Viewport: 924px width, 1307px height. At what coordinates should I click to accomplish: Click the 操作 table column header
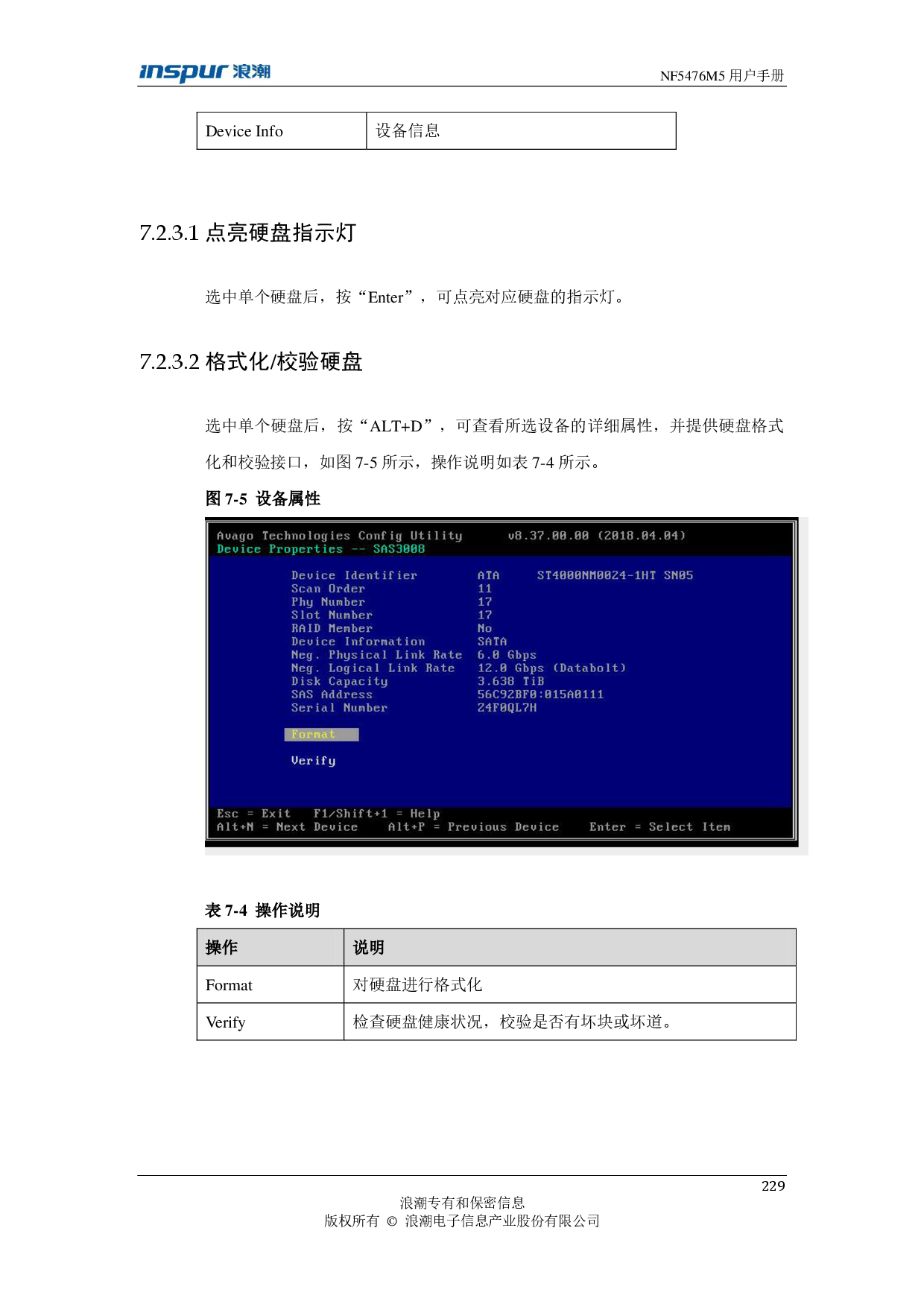pyautogui.click(x=222, y=947)
